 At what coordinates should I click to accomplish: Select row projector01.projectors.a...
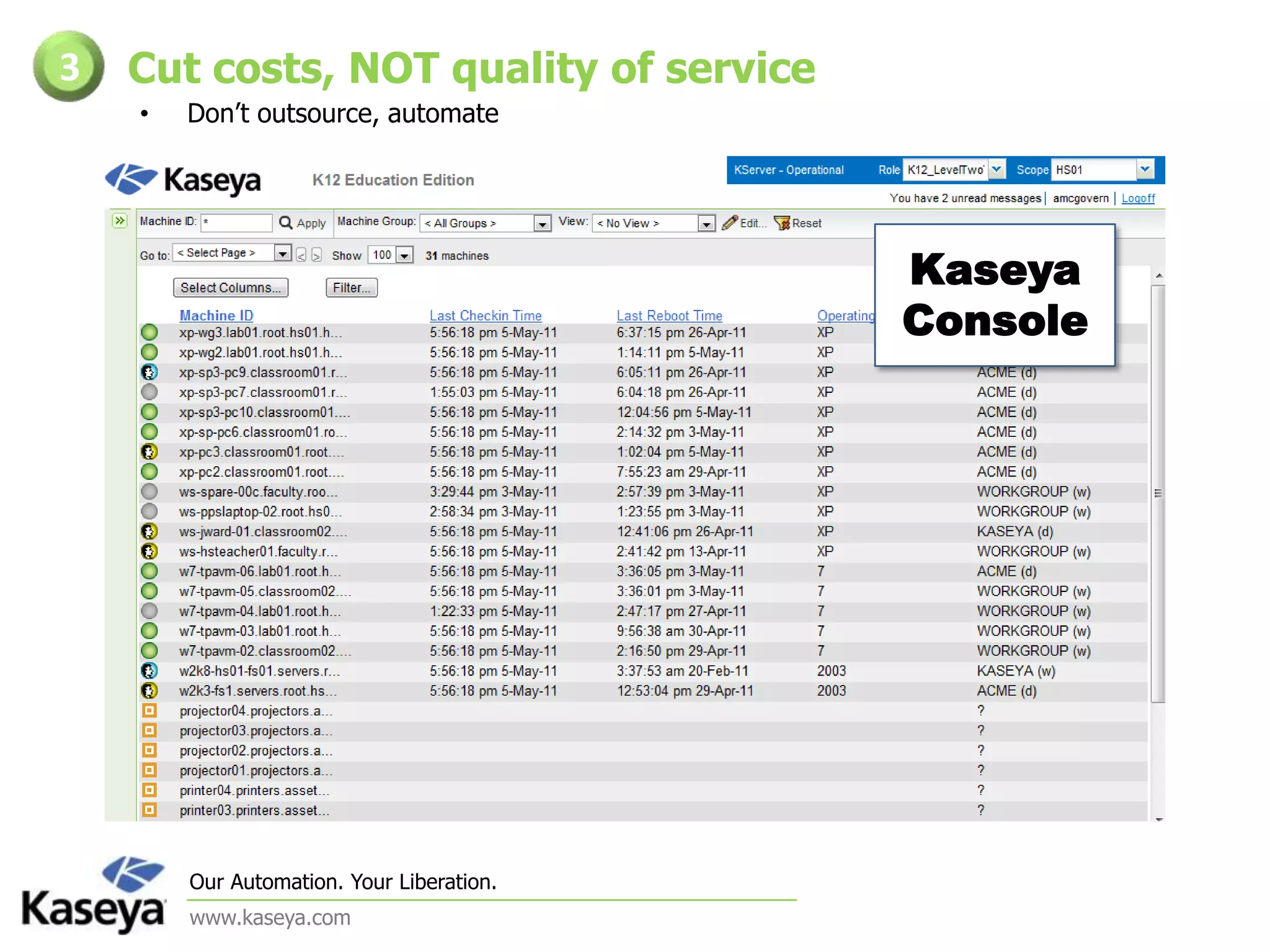point(642,770)
